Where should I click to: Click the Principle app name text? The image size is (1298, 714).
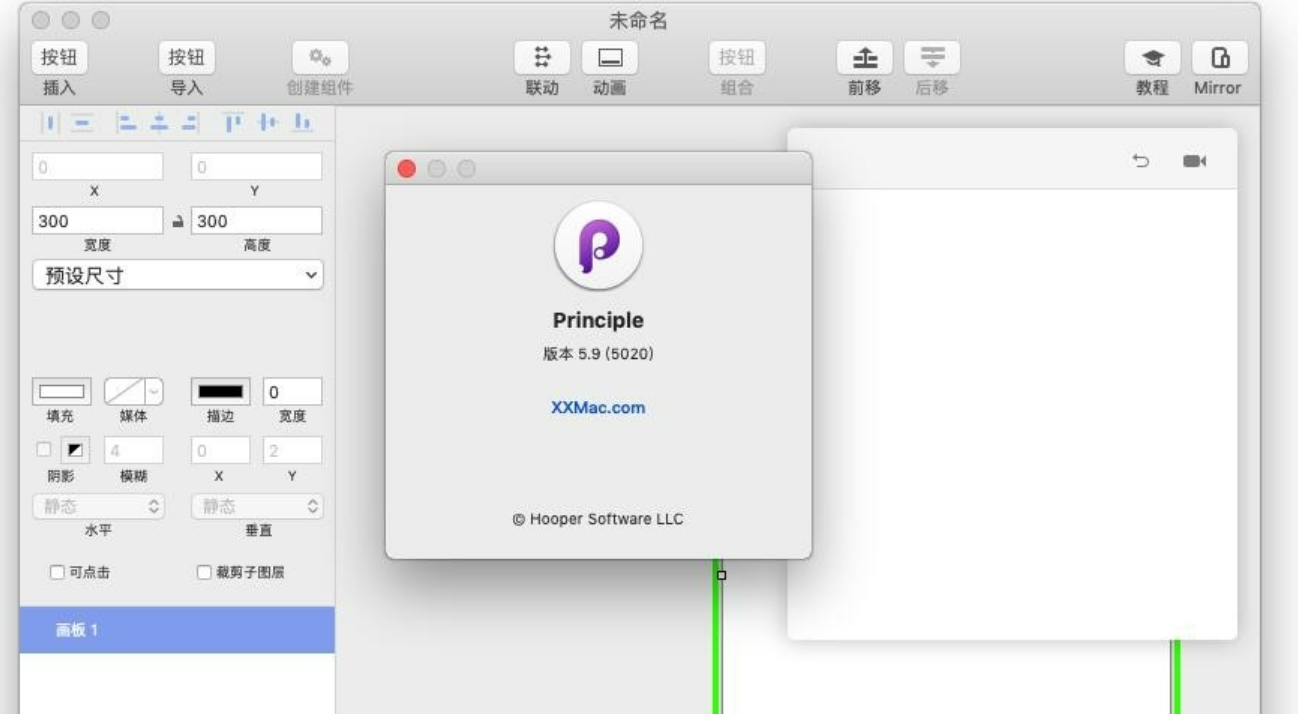[x=598, y=320]
